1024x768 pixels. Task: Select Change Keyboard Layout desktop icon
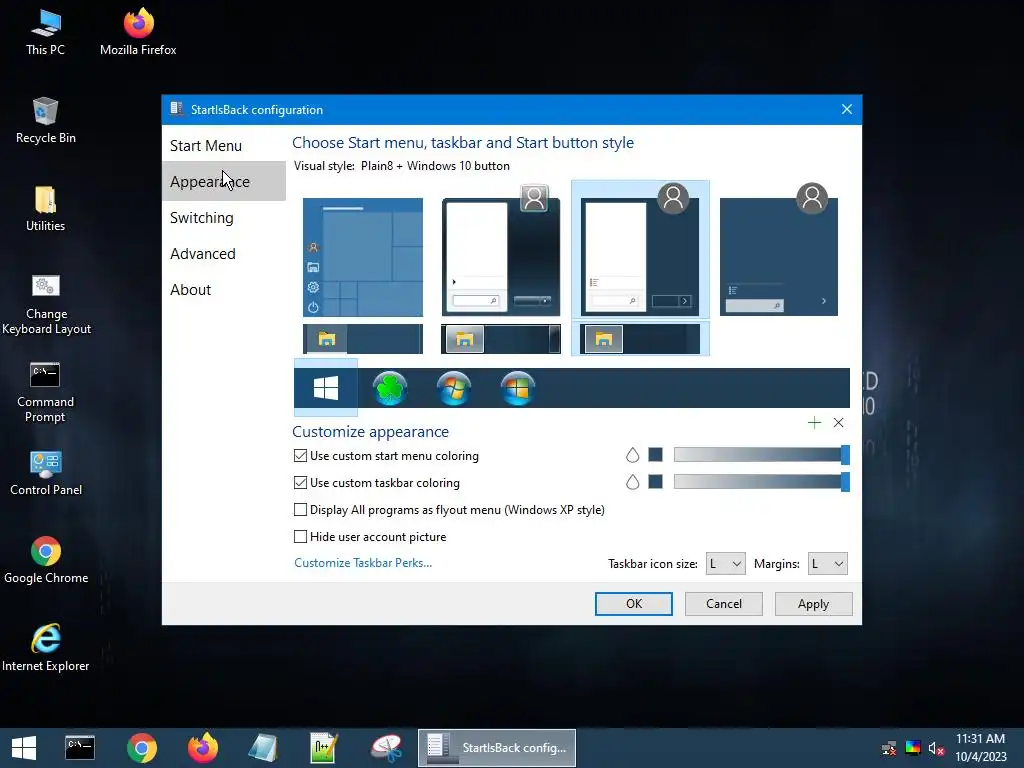tap(46, 304)
